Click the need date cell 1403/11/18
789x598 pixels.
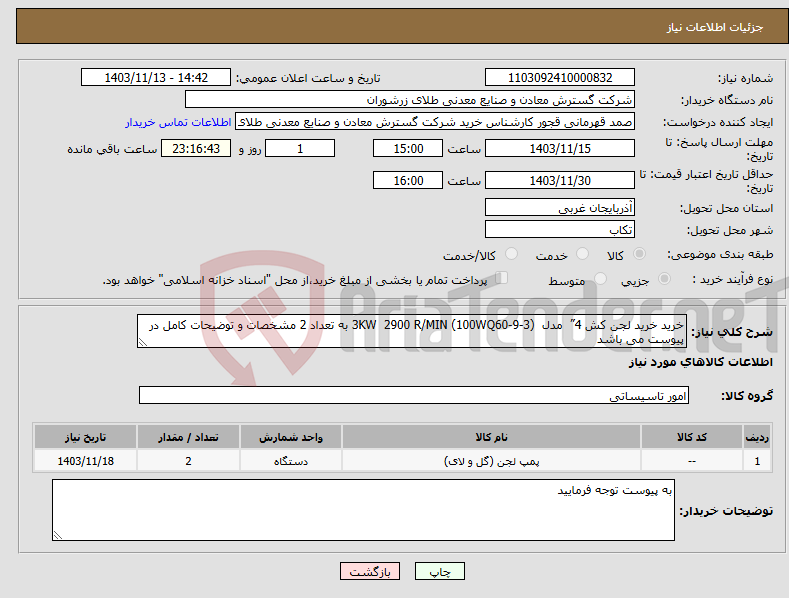(86, 461)
